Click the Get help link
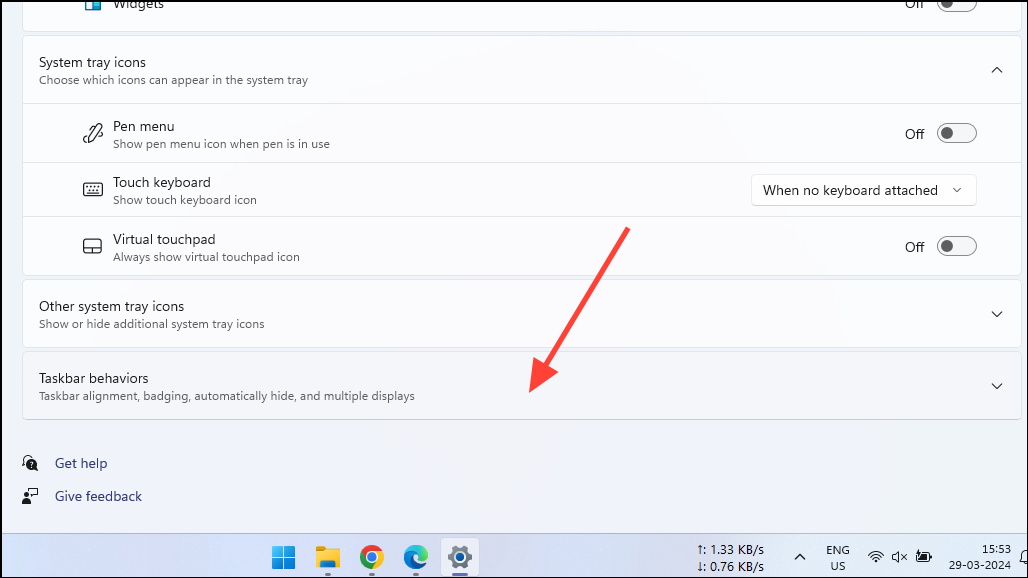This screenshot has width=1028, height=578. pyautogui.click(x=81, y=463)
